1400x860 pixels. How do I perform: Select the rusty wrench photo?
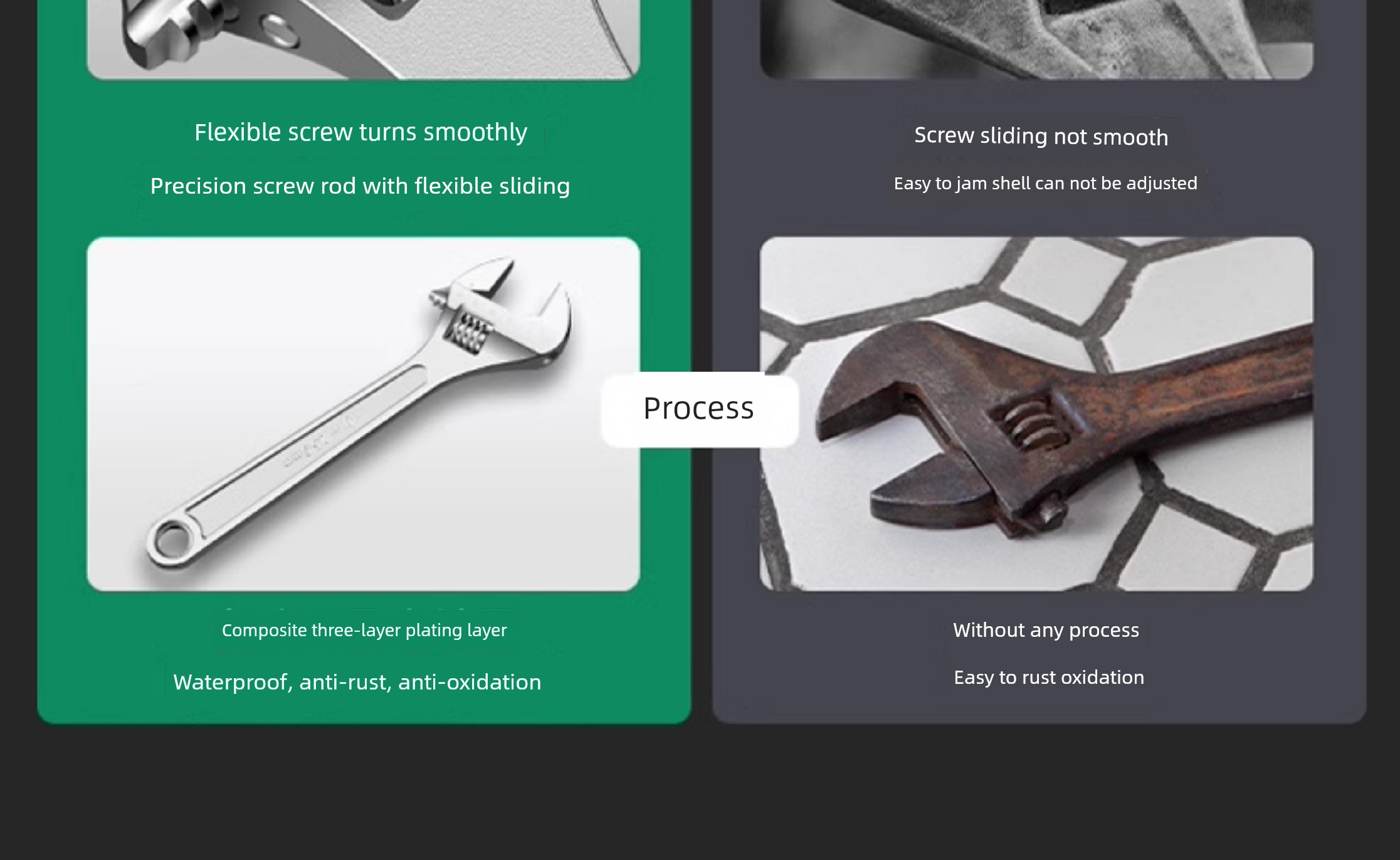1036,414
